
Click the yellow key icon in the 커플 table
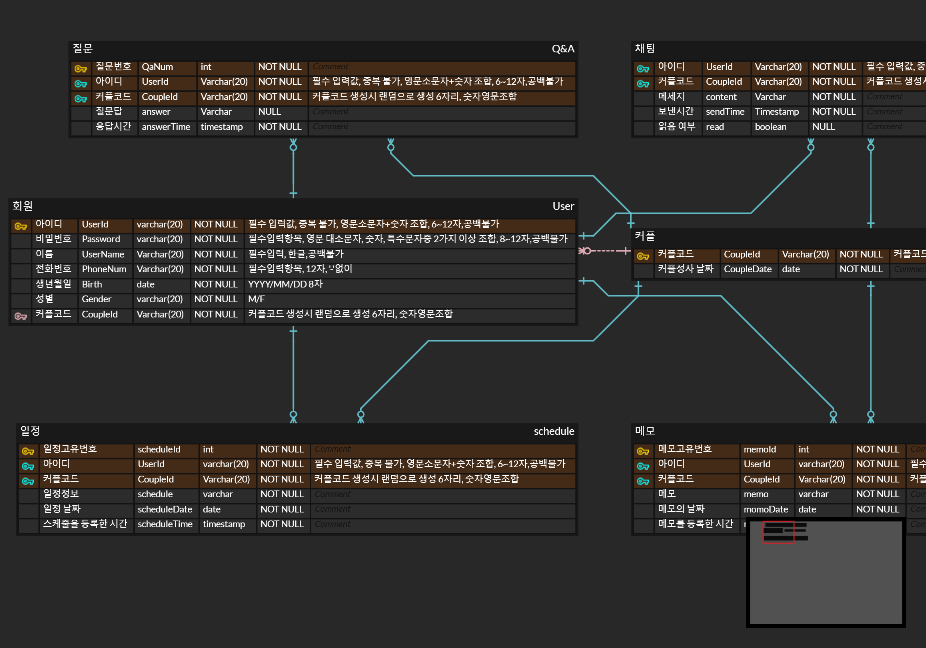pyautogui.click(x=643, y=256)
